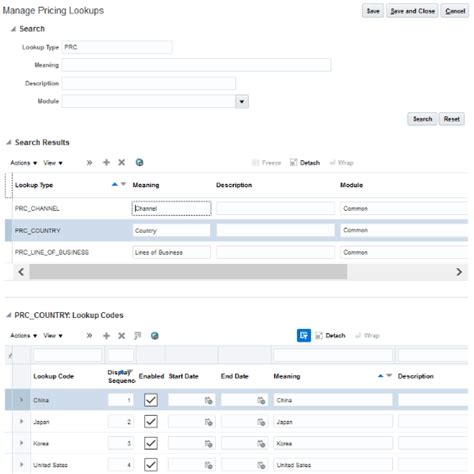Collapse the Search section
This screenshot has height=474, width=474.
pyautogui.click(x=13, y=29)
